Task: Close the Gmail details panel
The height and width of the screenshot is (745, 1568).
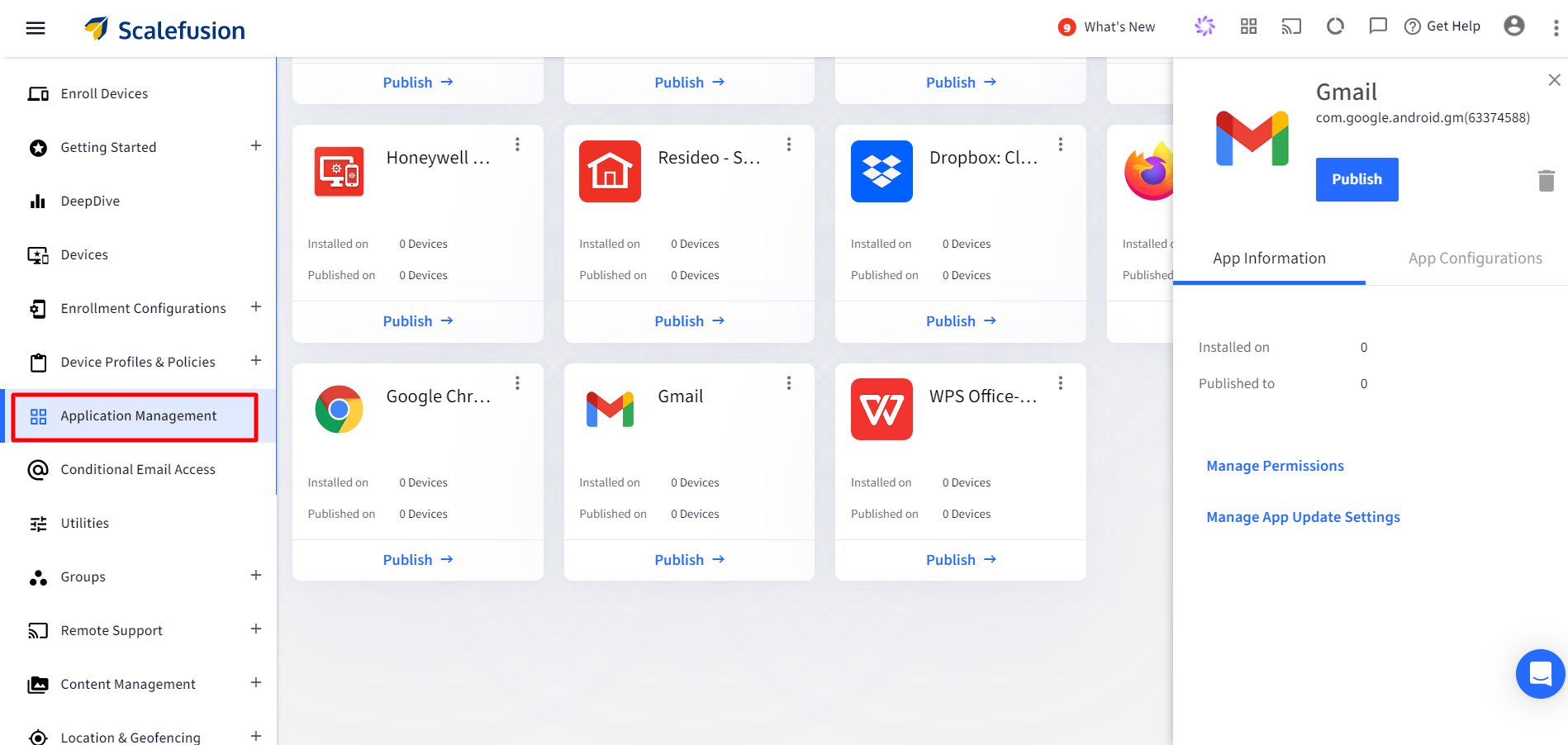Action: tap(1554, 80)
